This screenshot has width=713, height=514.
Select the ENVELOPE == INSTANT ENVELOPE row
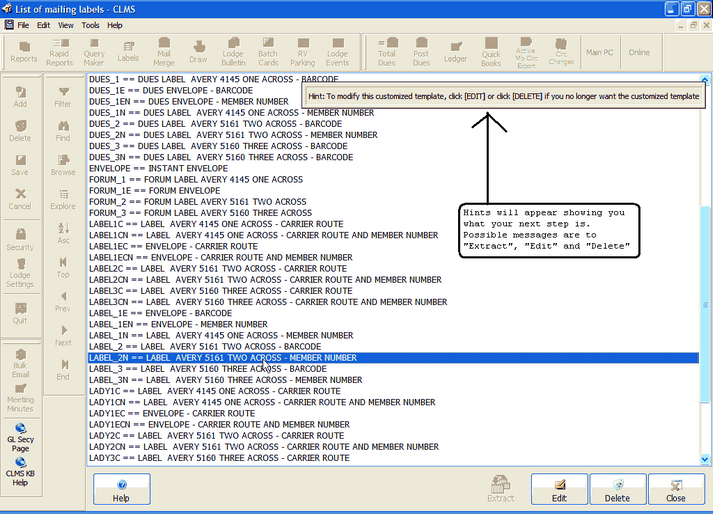coord(150,168)
